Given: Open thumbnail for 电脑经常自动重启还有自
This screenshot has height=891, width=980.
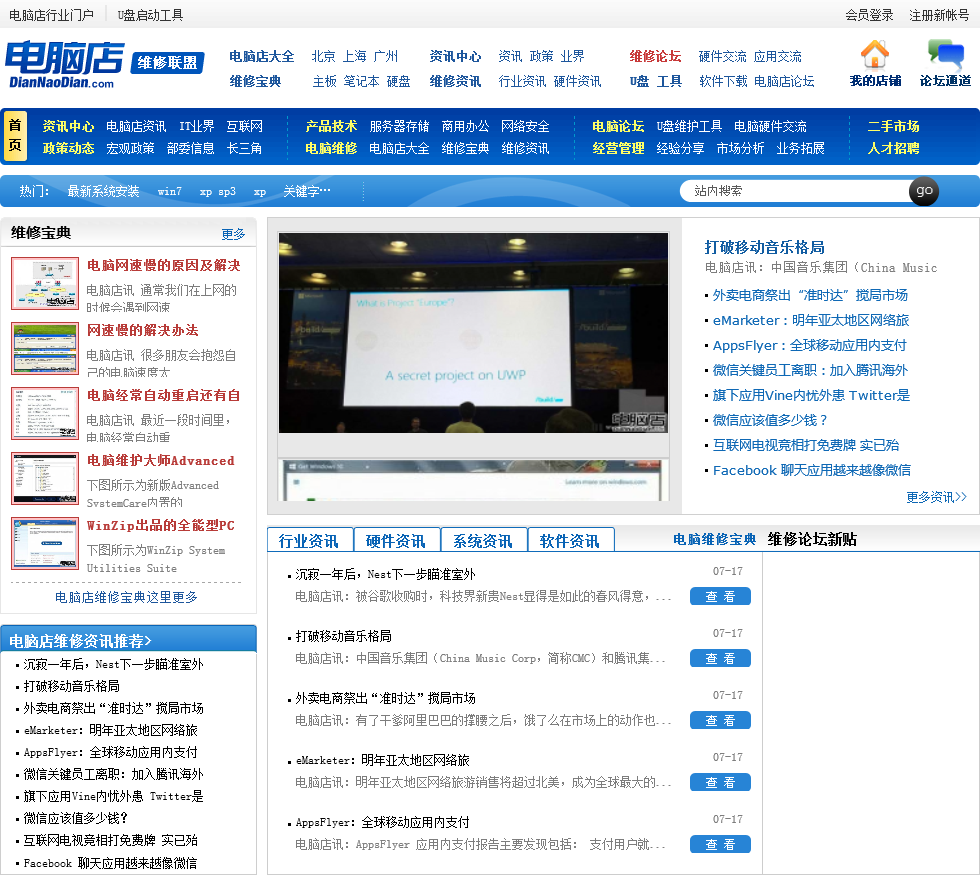Looking at the screenshot, I should tap(45, 413).
